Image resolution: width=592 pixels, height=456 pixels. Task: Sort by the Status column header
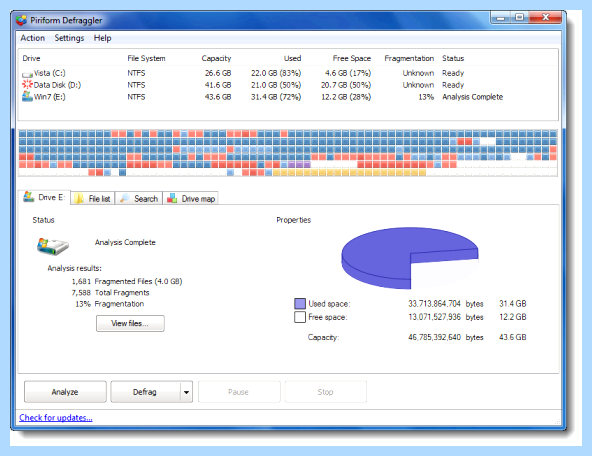click(453, 59)
